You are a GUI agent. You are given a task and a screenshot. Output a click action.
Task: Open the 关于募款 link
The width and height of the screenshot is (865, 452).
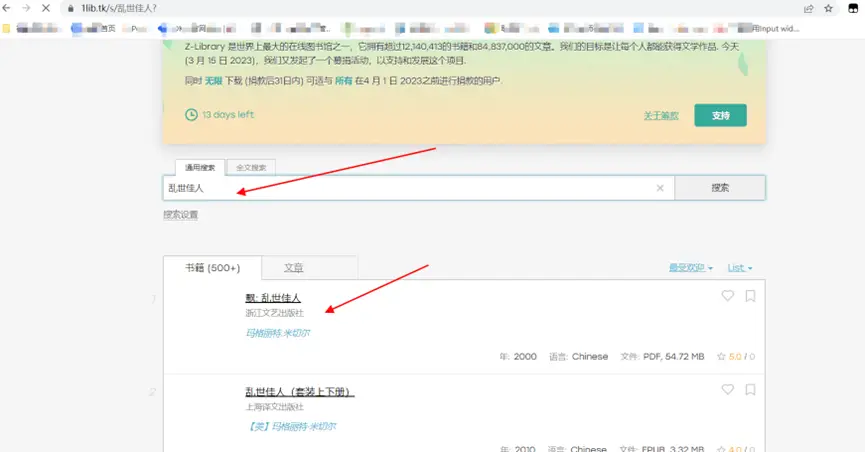pyautogui.click(x=661, y=115)
